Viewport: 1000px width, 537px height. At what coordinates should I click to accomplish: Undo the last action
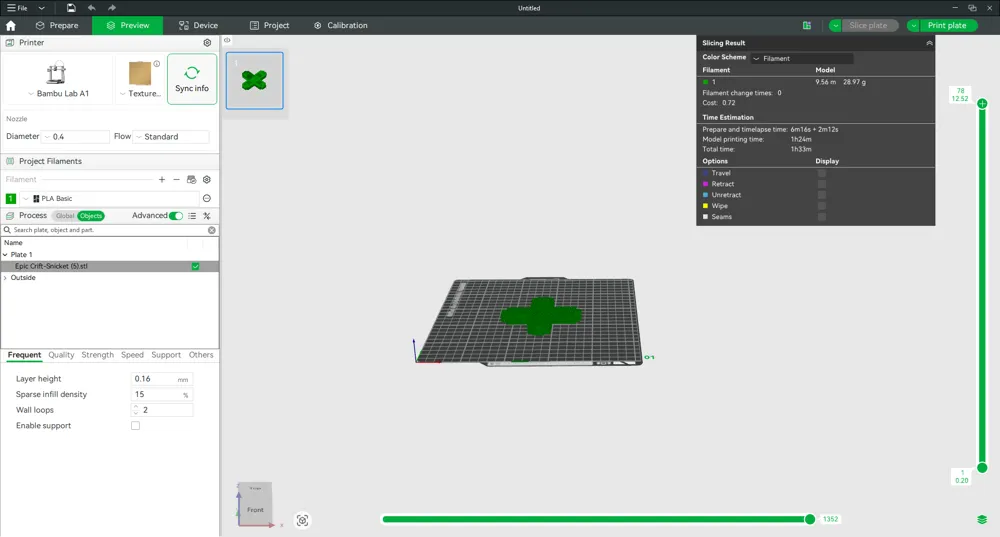(x=91, y=8)
